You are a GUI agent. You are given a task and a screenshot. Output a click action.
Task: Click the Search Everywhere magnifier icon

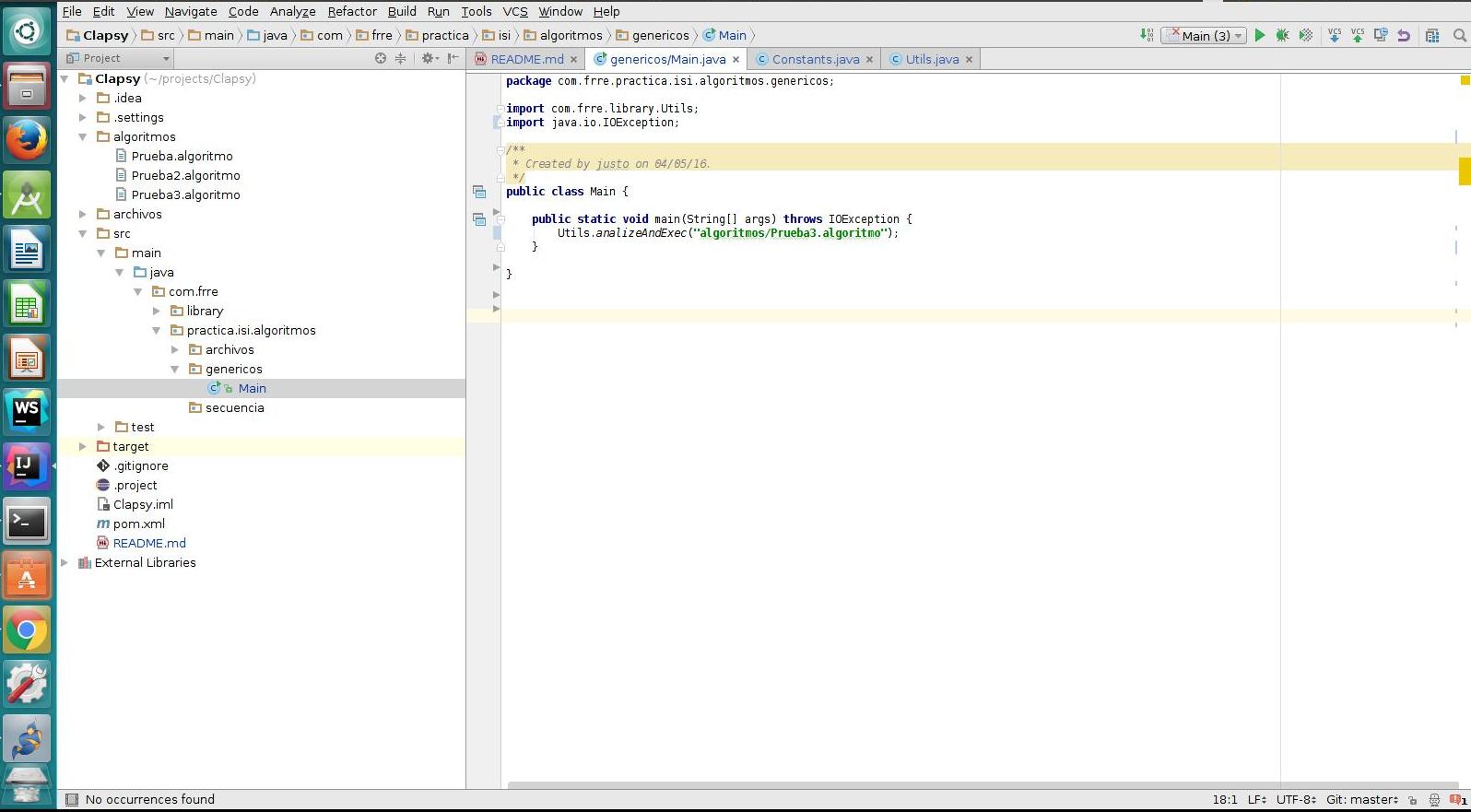click(x=1459, y=36)
